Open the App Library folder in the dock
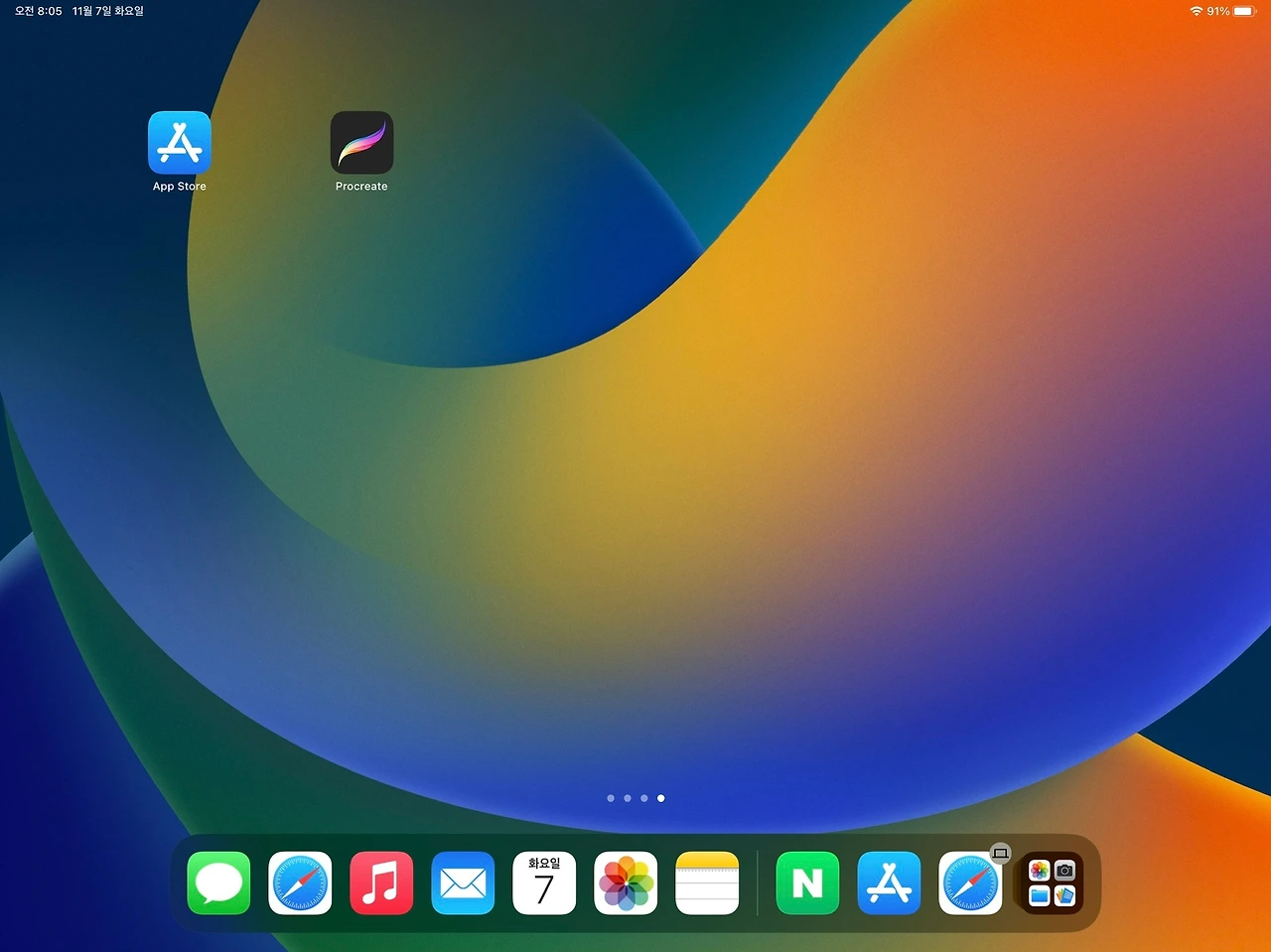Screen dimensions: 1271x952 (1052, 884)
